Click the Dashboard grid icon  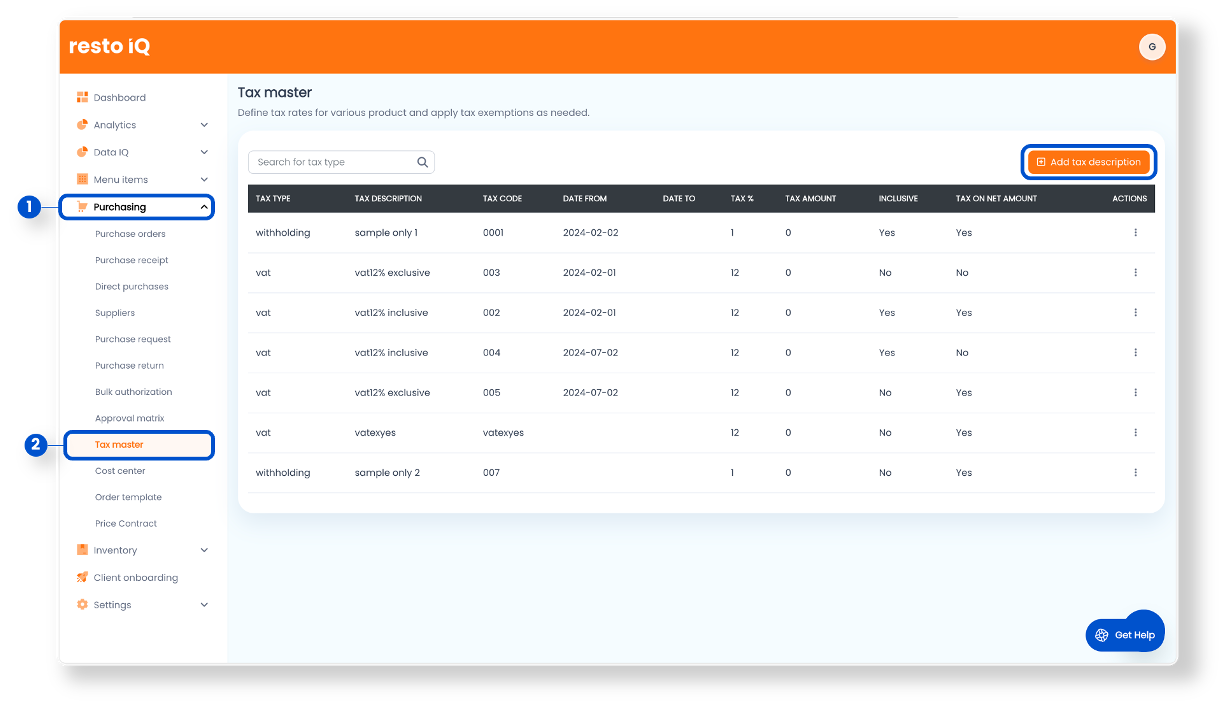(83, 98)
